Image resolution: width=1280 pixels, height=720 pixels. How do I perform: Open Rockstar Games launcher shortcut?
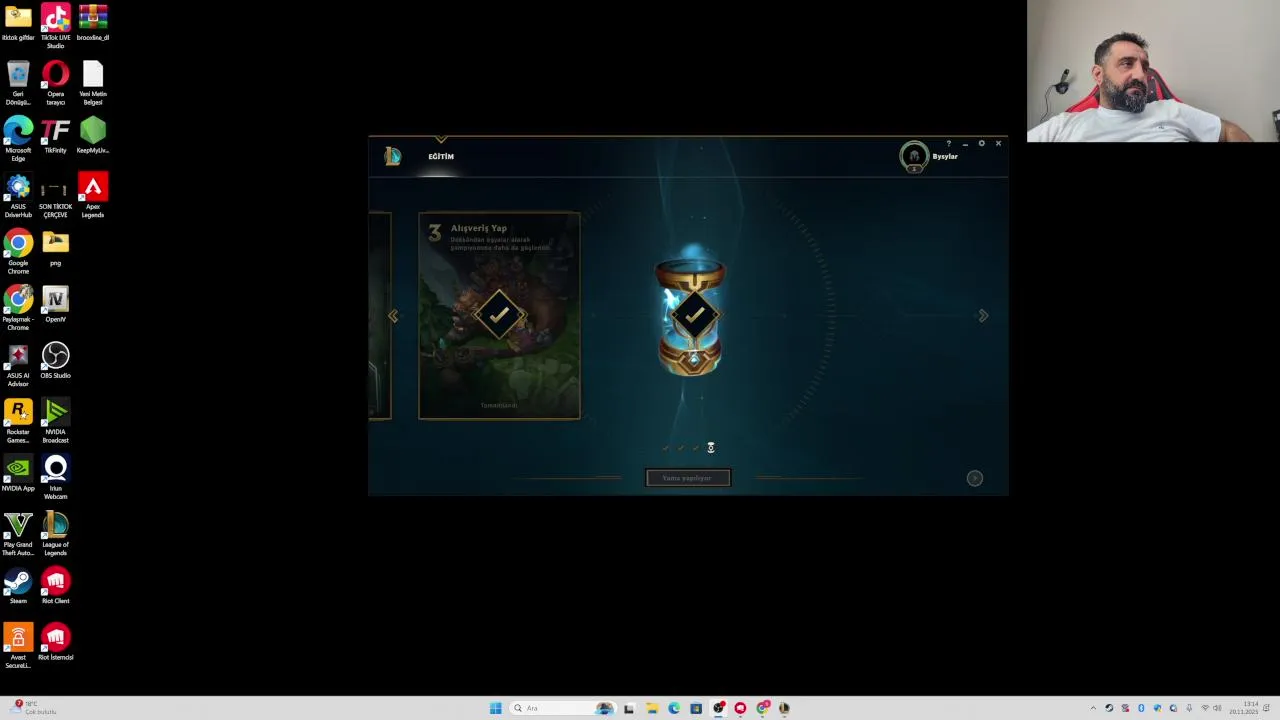pos(18,421)
